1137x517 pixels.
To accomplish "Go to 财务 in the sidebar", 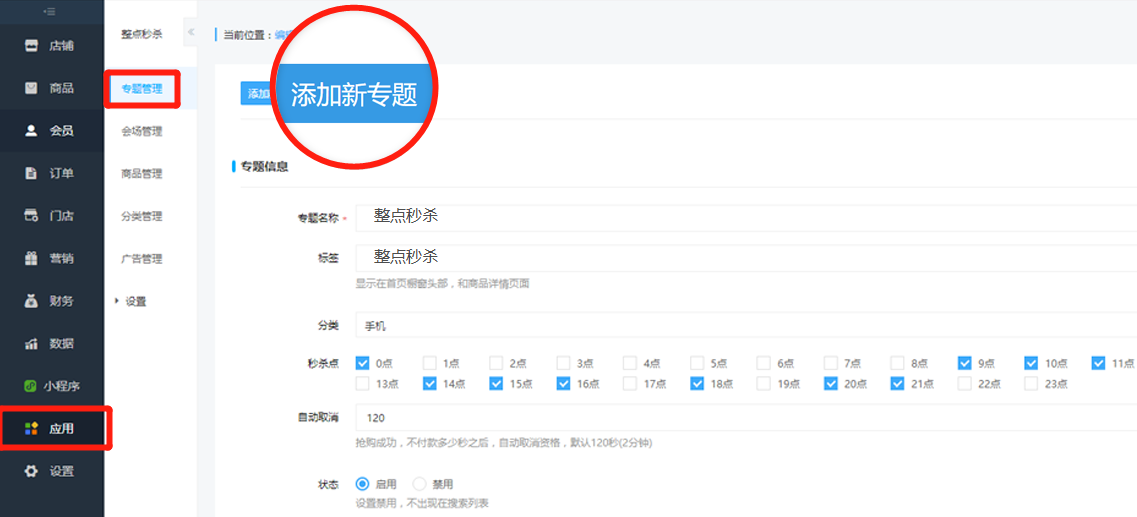I will (52, 301).
